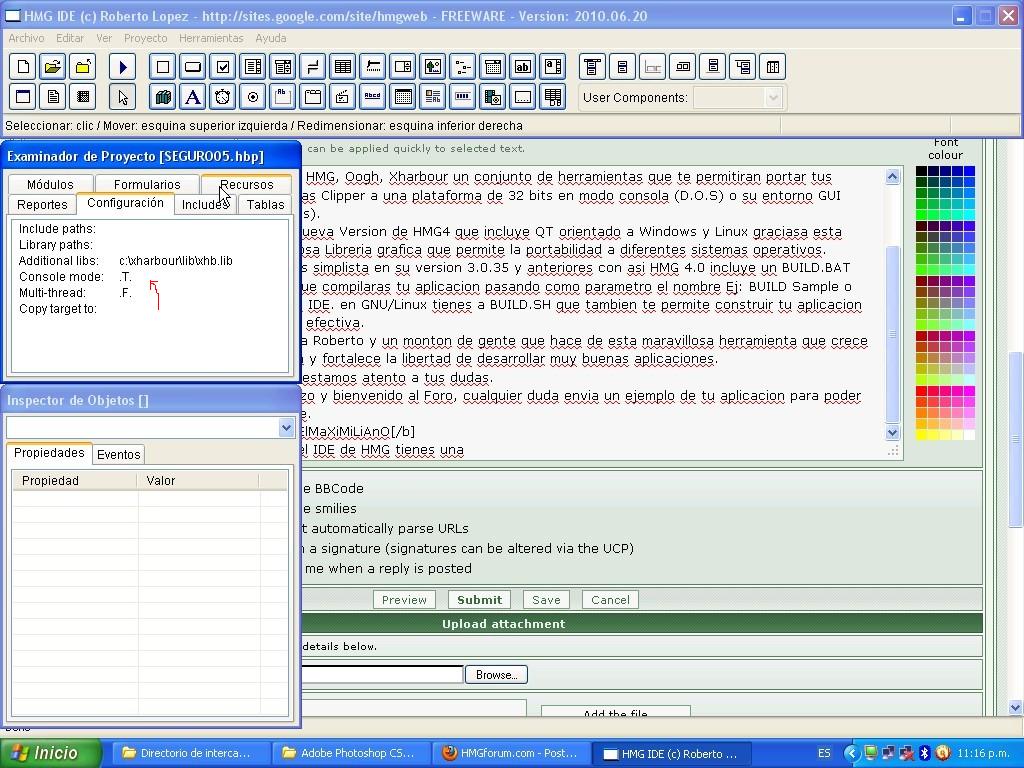Click the message text area's scroll-down arrow
This screenshot has width=1024, height=768.
(x=893, y=433)
